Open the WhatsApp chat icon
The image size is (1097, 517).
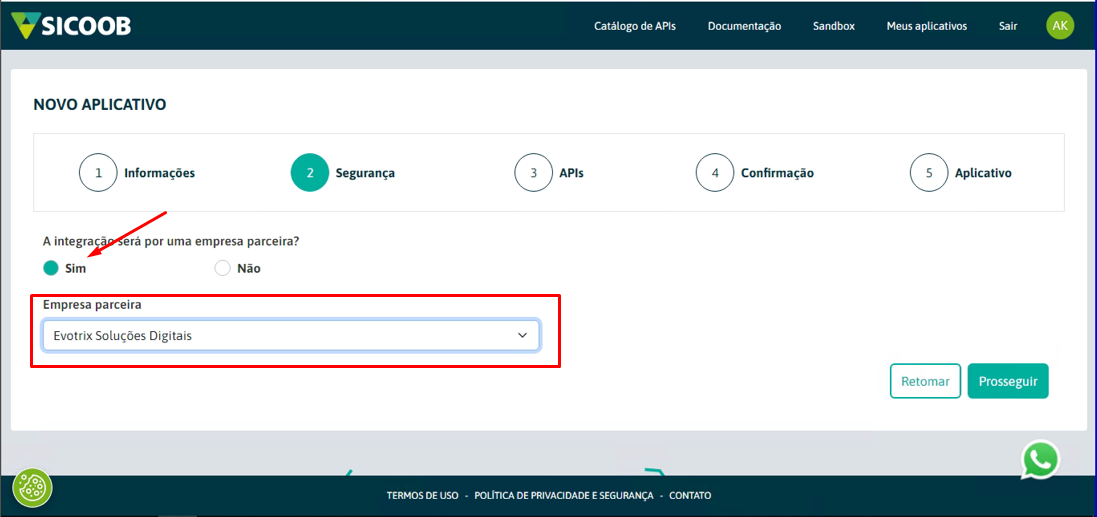click(1040, 460)
